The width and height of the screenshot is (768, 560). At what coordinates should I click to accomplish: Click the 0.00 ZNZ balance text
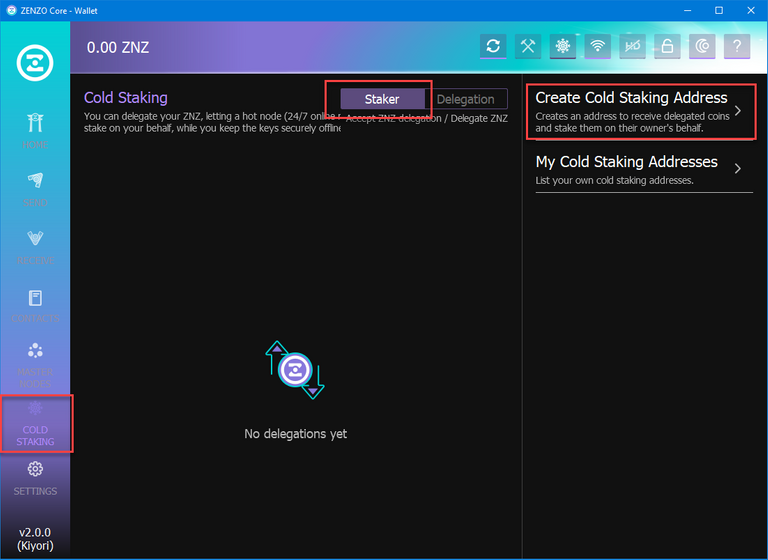118,48
